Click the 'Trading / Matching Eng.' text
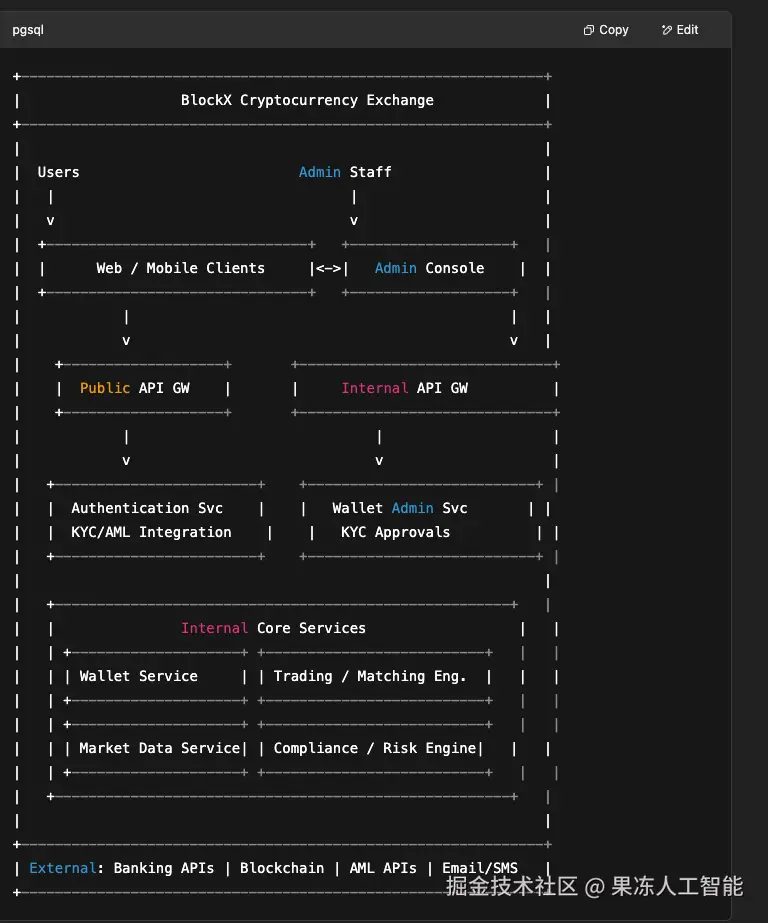 [370, 676]
